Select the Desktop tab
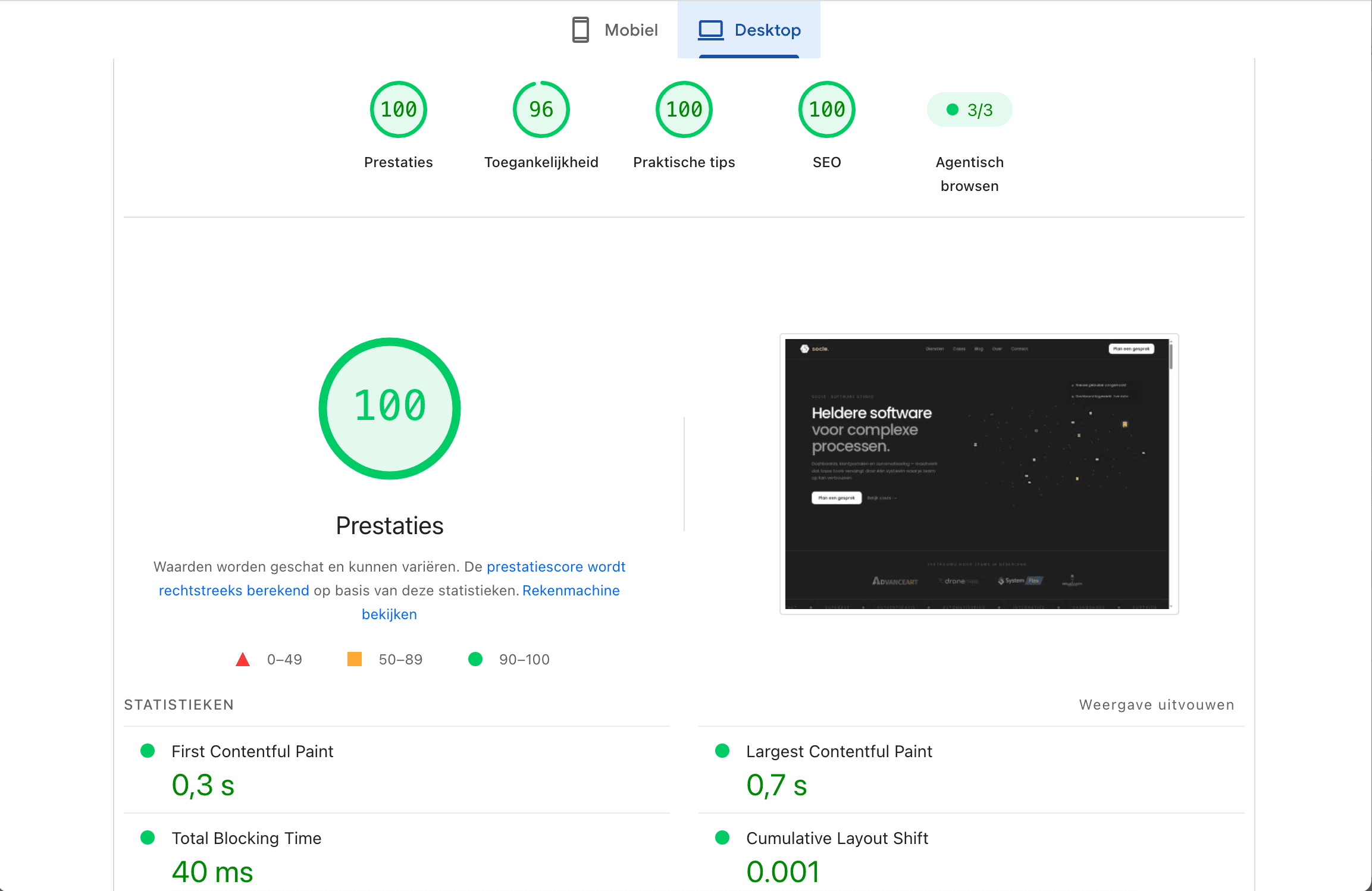1372x891 pixels. coord(749,30)
